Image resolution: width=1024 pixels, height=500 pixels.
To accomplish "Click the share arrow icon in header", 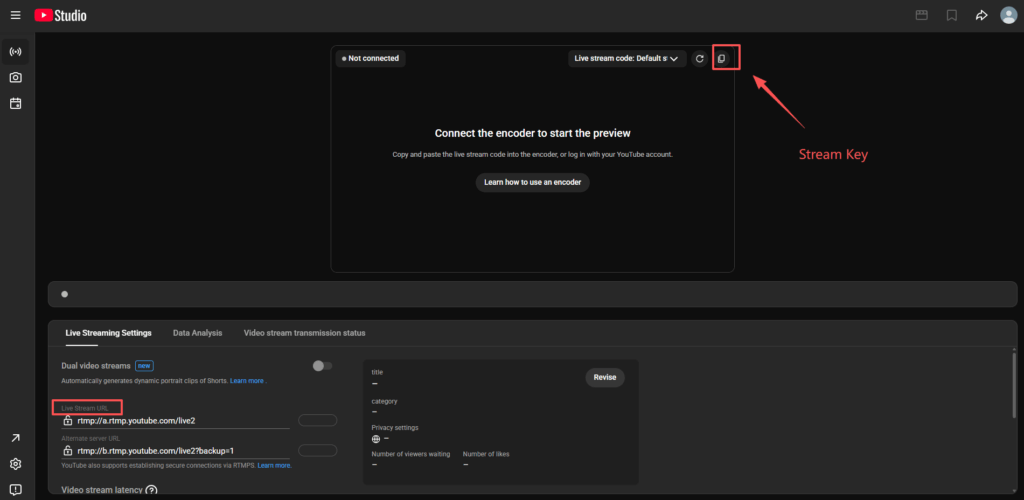I will click(981, 15).
